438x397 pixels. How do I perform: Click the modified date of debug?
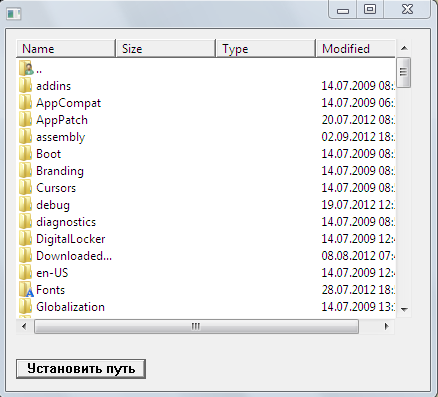pyautogui.click(x=358, y=205)
